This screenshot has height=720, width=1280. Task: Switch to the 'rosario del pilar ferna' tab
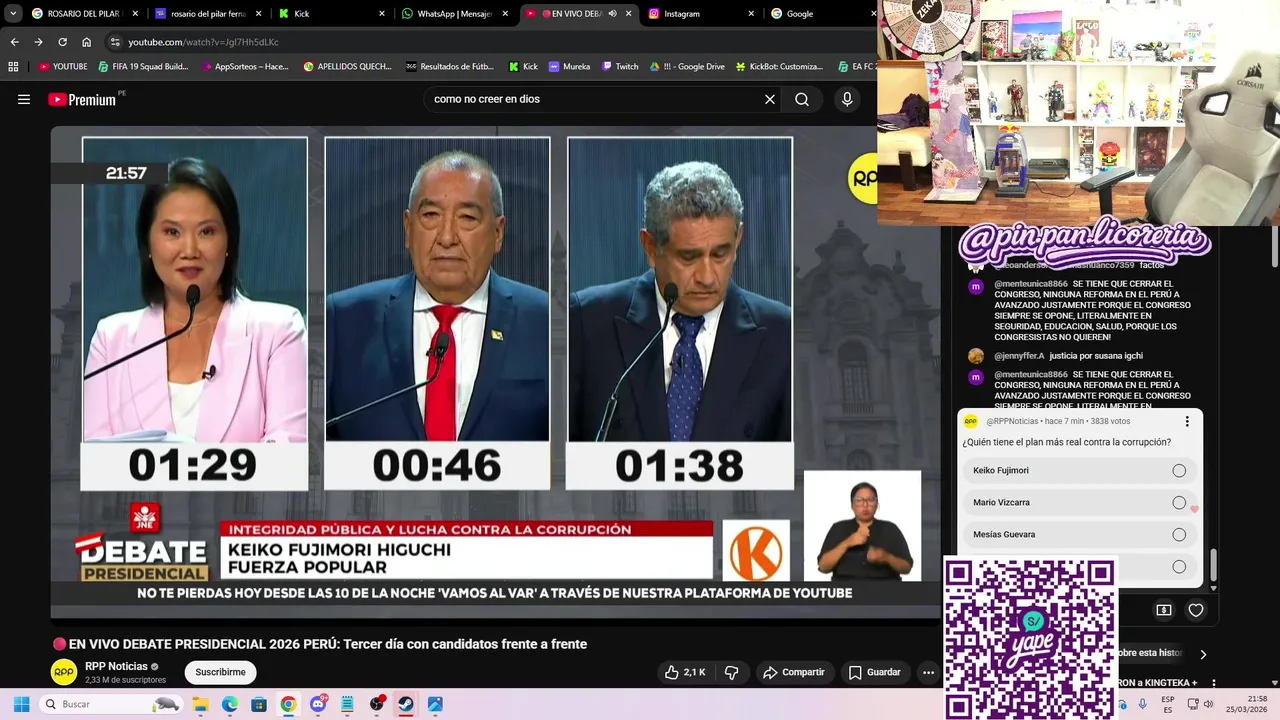click(x=208, y=14)
